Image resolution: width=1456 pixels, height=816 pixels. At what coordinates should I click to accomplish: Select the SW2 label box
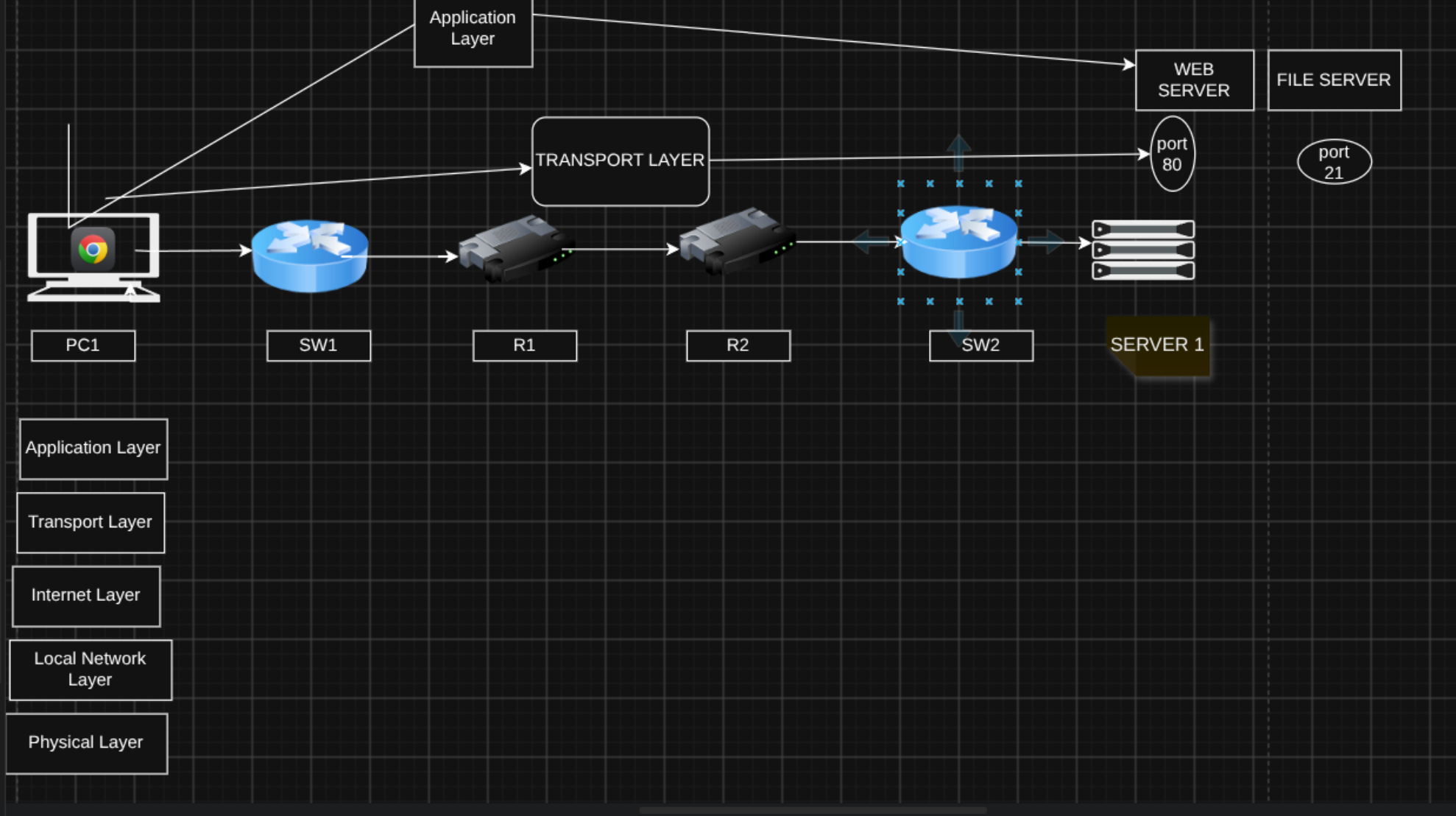981,345
